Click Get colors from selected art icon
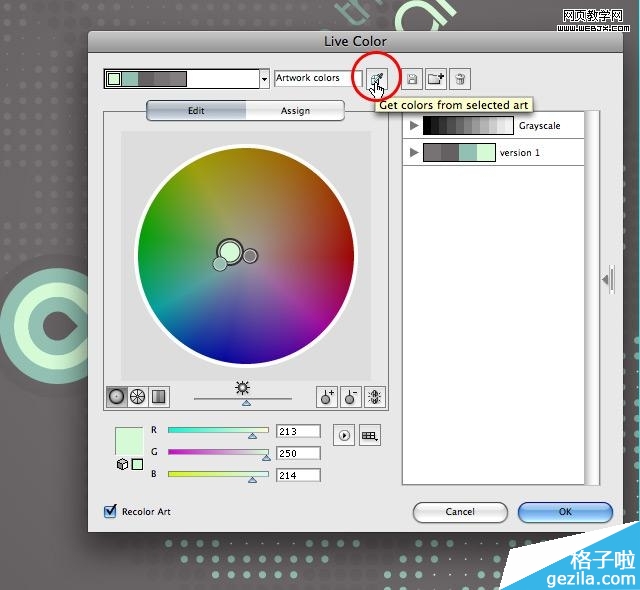 tap(377, 79)
